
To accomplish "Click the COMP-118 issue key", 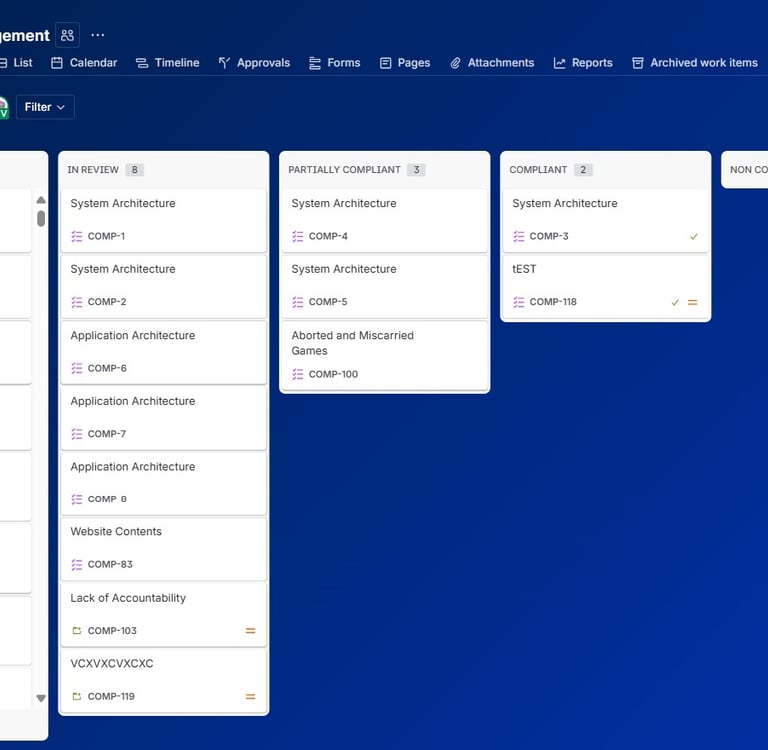I will tap(553, 302).
